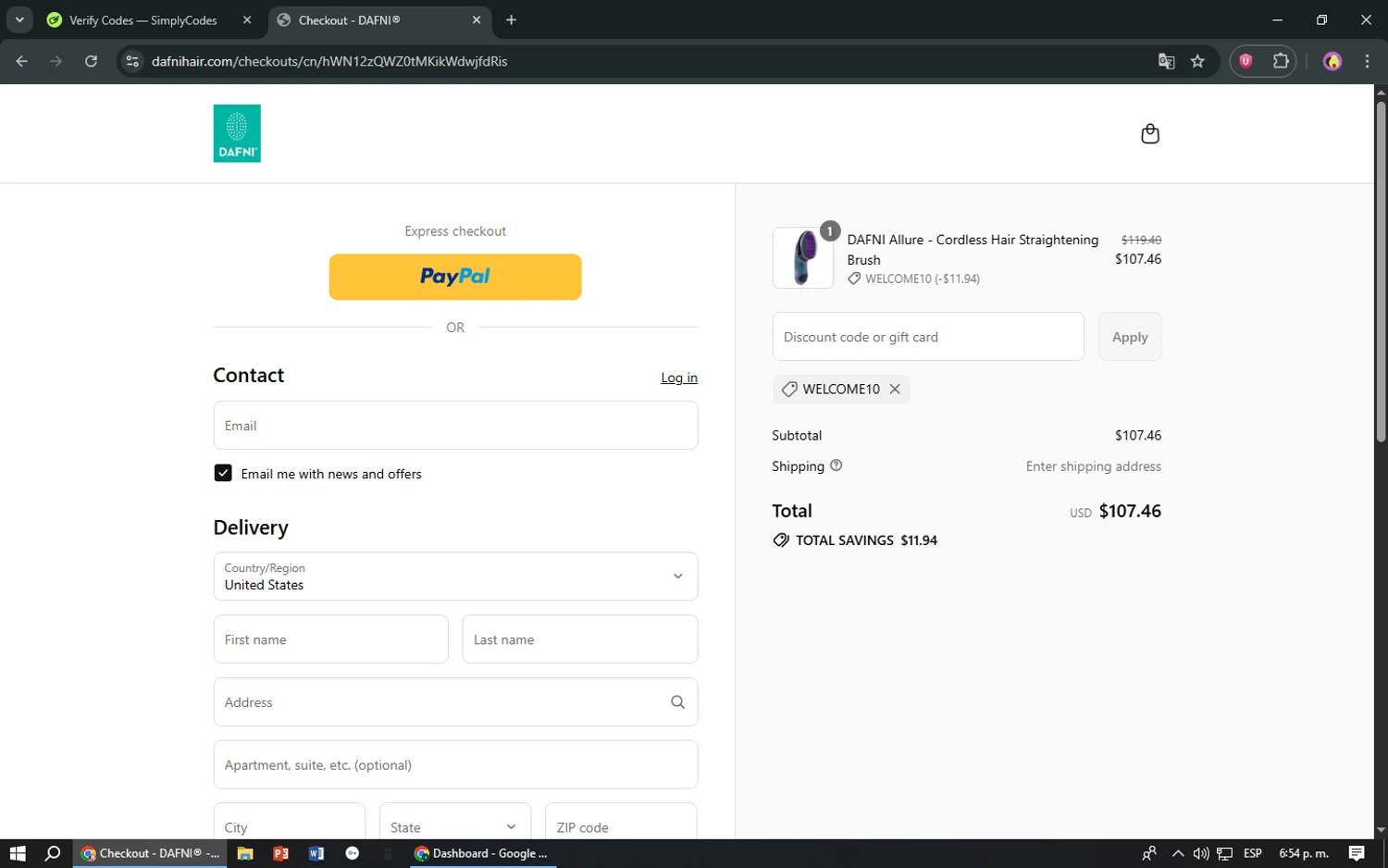
Task: Click the browser back arrow
Action: 22,61
